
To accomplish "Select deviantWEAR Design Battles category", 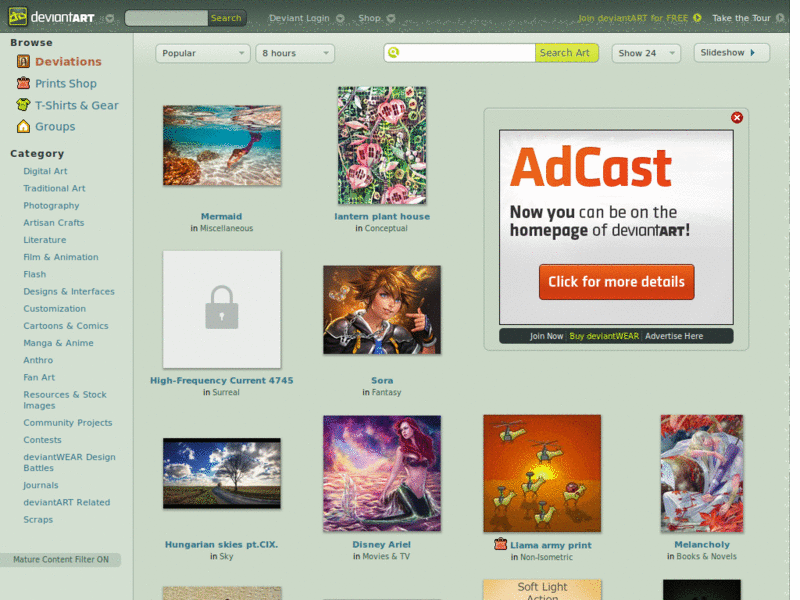I will pos(69,462).
